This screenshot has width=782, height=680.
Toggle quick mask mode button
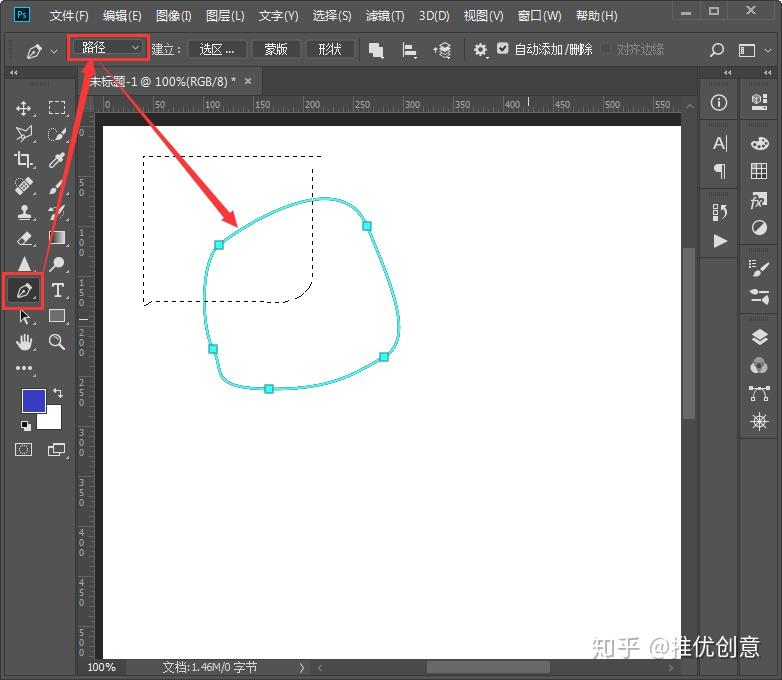(x=23, y=450)
